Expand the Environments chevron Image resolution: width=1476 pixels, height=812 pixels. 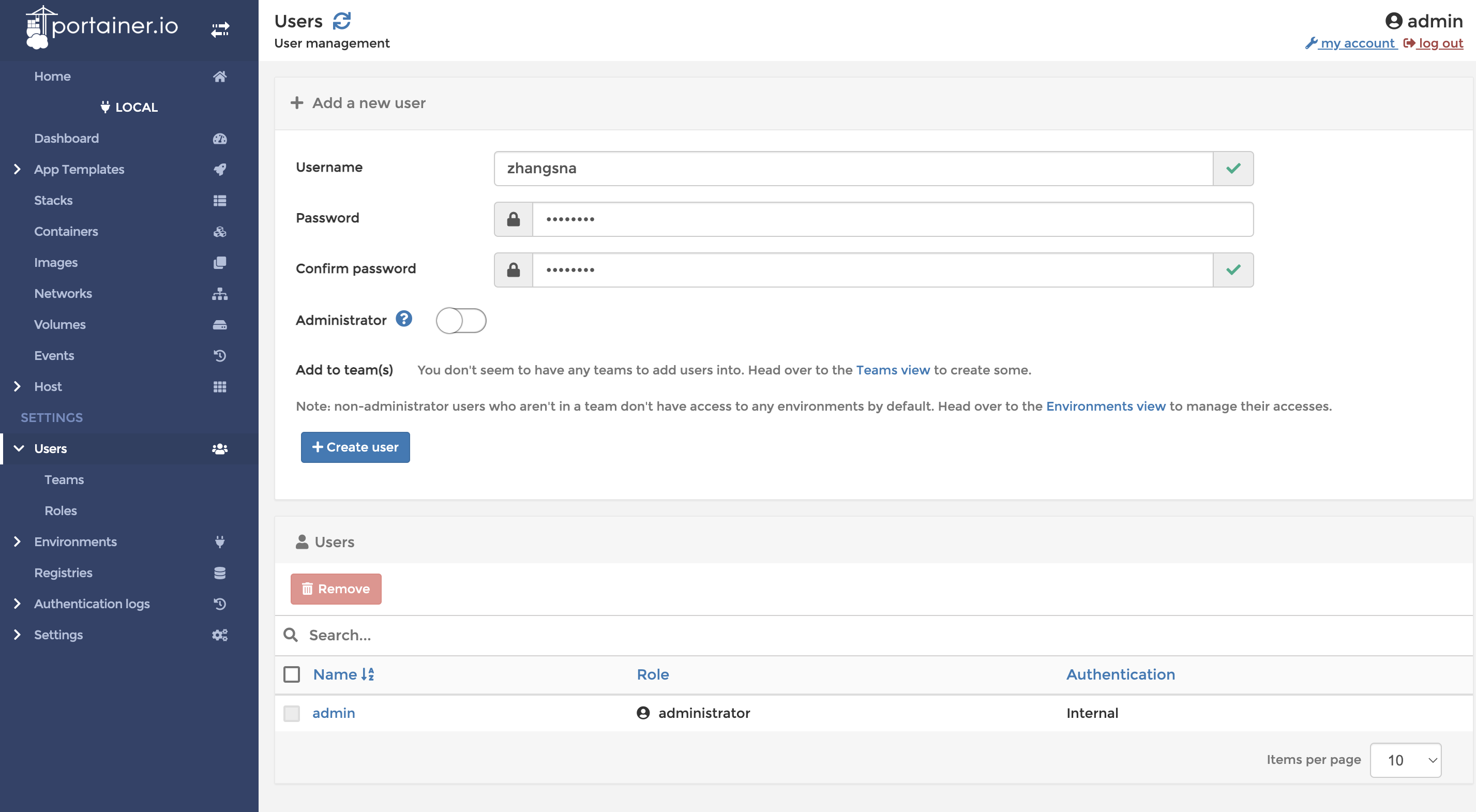click(x=17, y=542)
